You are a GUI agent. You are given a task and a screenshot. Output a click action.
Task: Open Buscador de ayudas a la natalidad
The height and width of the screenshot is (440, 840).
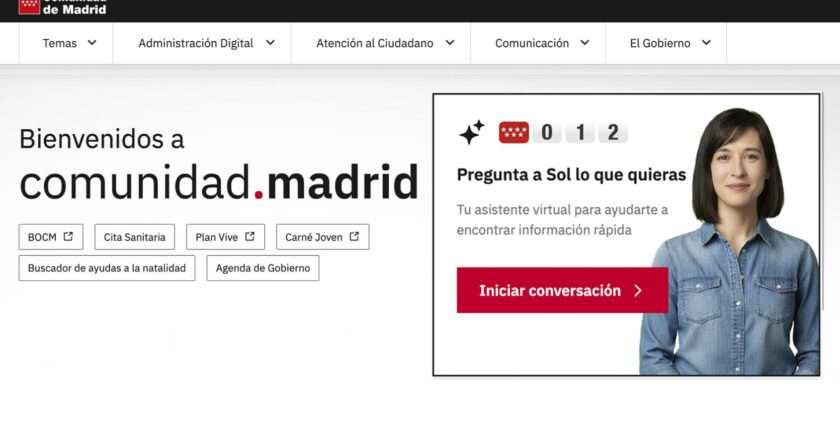pyautogui.click(x=107, y=268)
